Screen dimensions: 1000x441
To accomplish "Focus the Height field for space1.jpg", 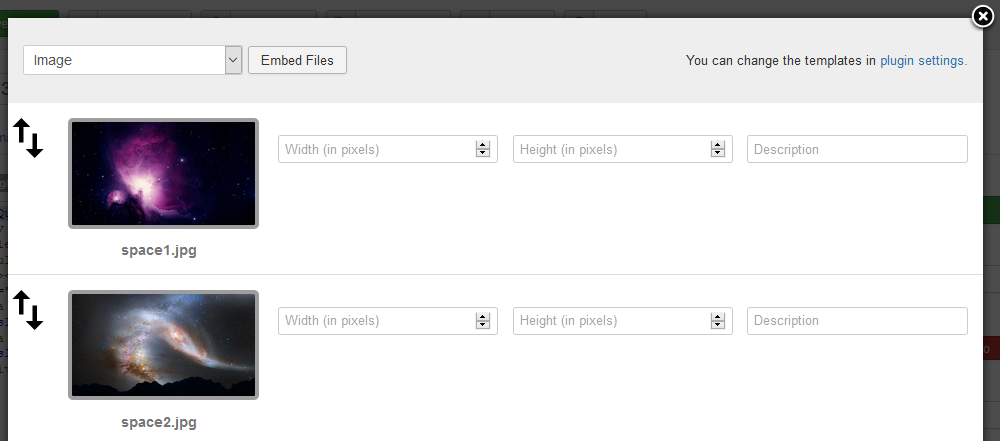I will tap(610, 149).
